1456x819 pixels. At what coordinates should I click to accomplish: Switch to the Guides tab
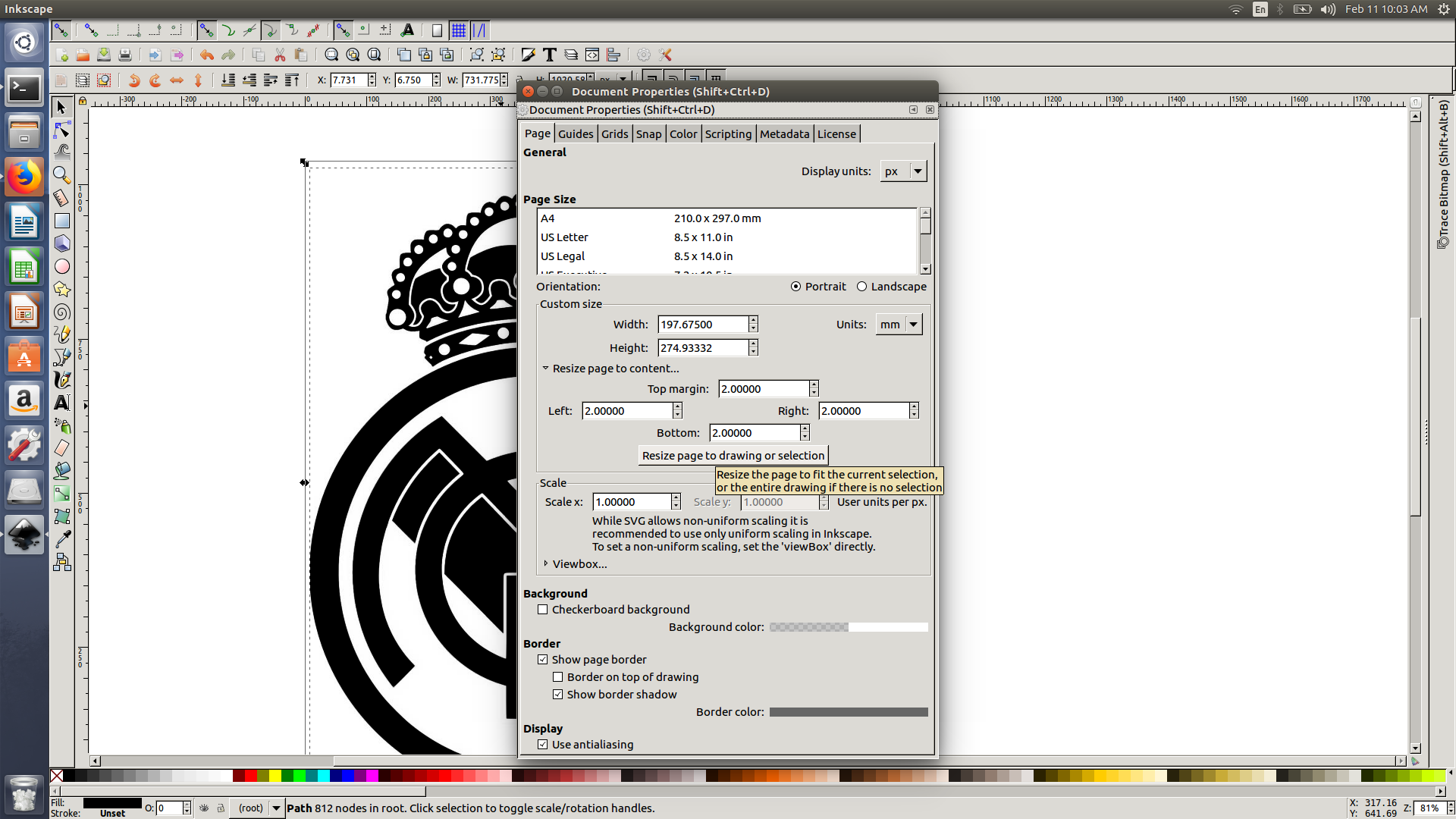(576, 134)
